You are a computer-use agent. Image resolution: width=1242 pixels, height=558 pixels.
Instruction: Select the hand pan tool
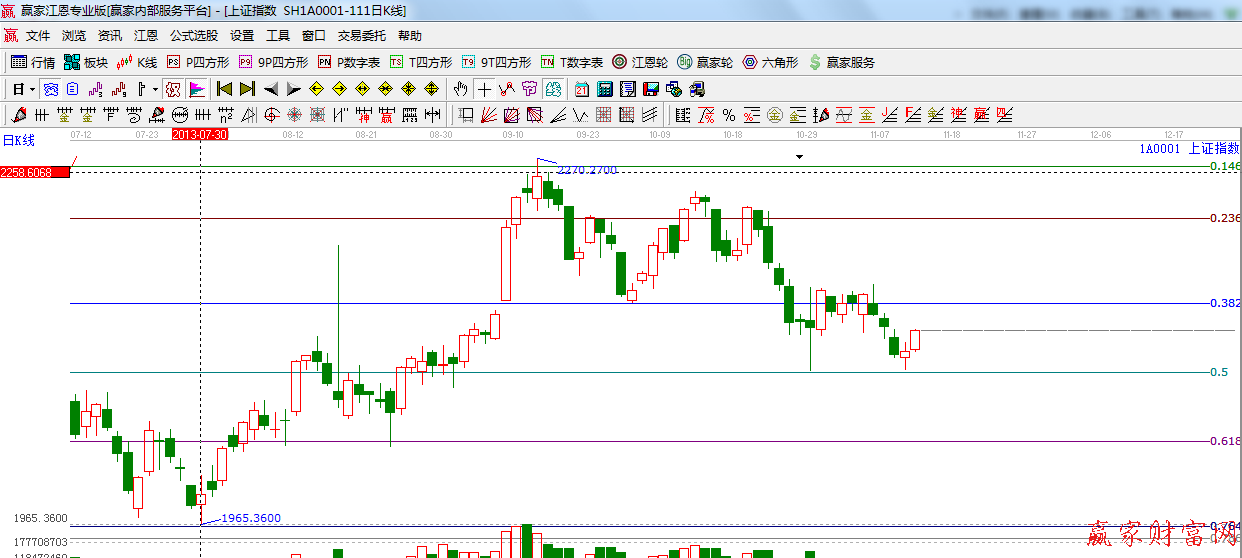pyautogui.click(x=460, y=89)
